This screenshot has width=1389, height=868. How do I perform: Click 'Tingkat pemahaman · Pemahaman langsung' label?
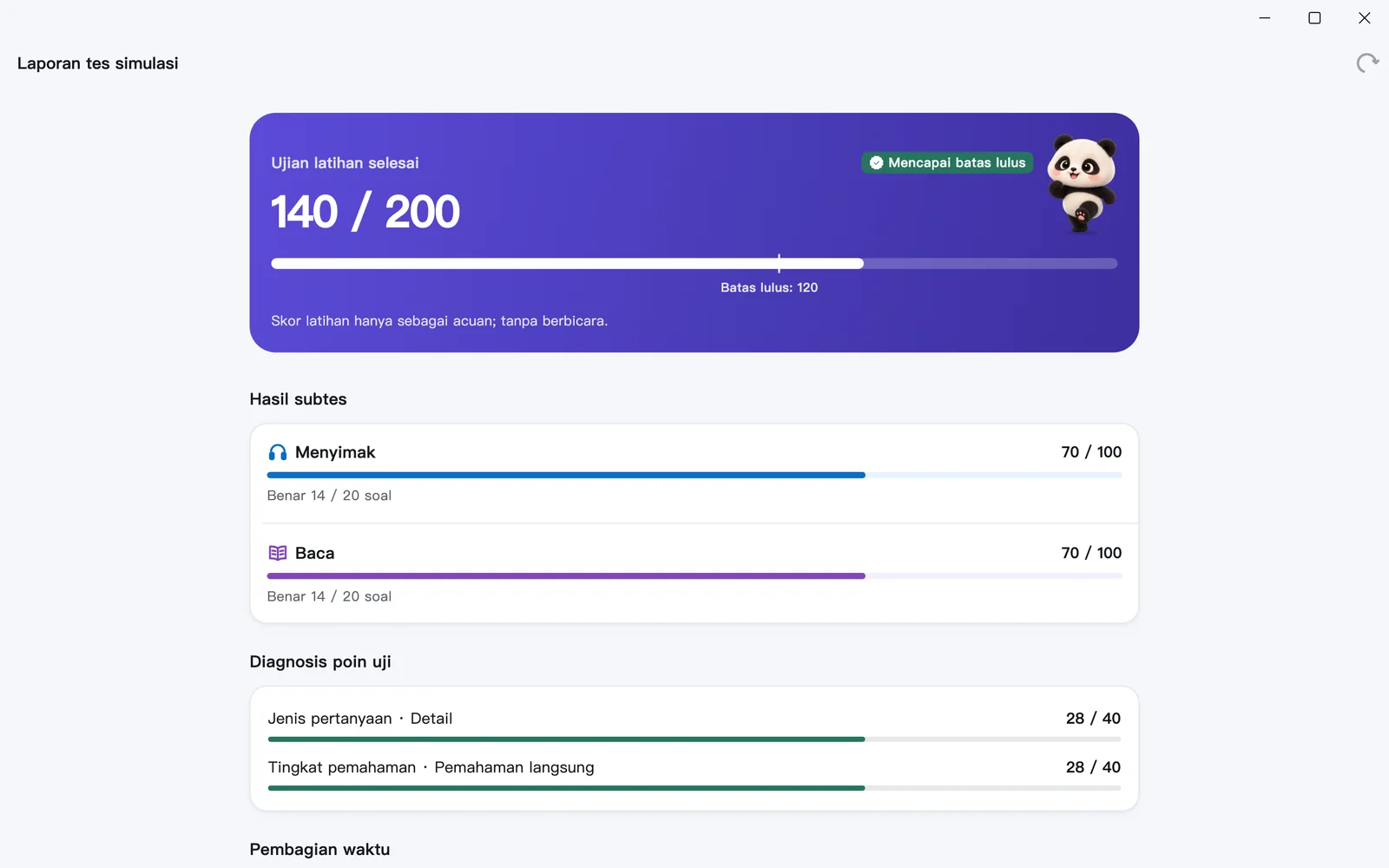(431, 767)
